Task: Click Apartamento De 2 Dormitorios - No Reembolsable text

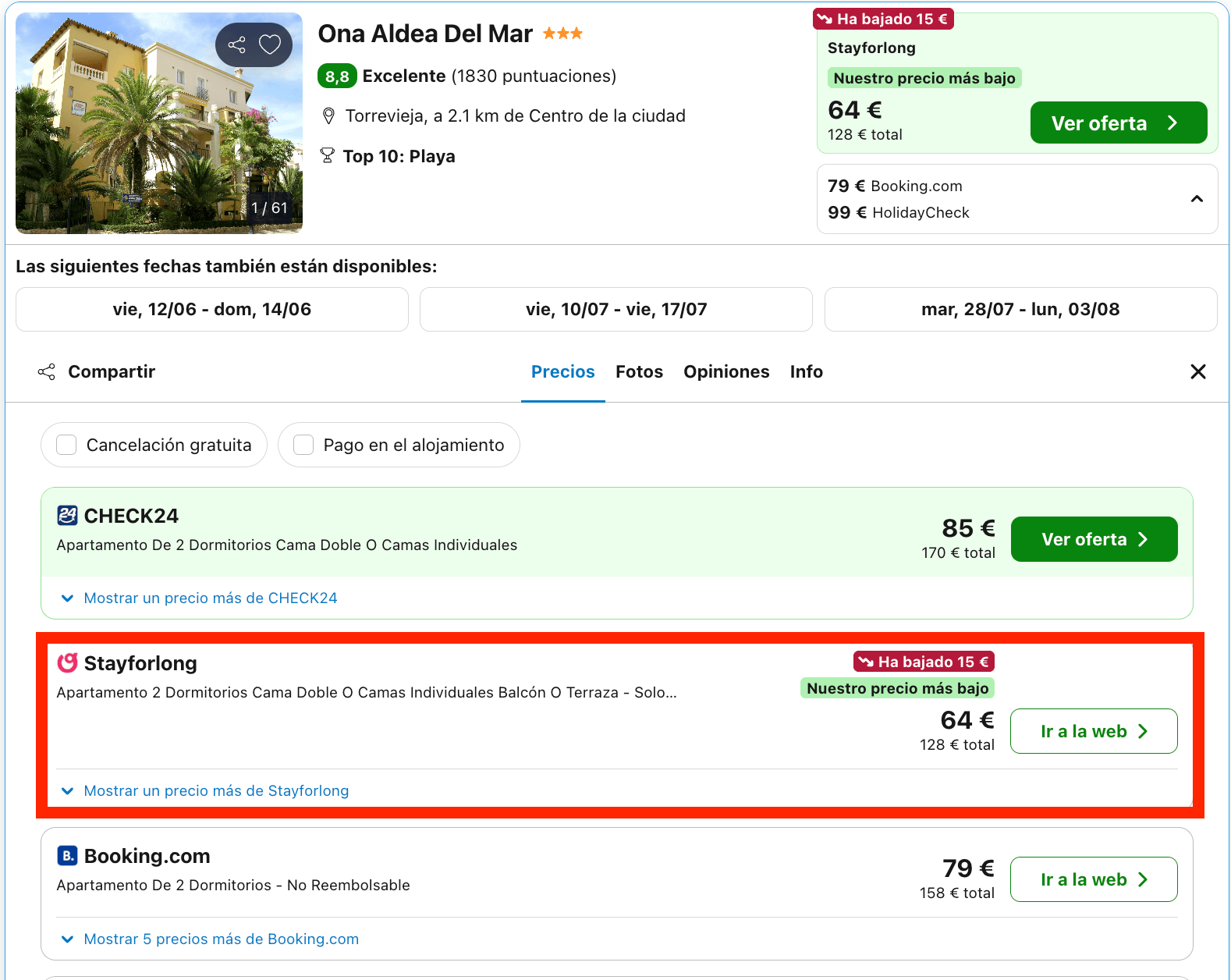Action: [233, 886]
